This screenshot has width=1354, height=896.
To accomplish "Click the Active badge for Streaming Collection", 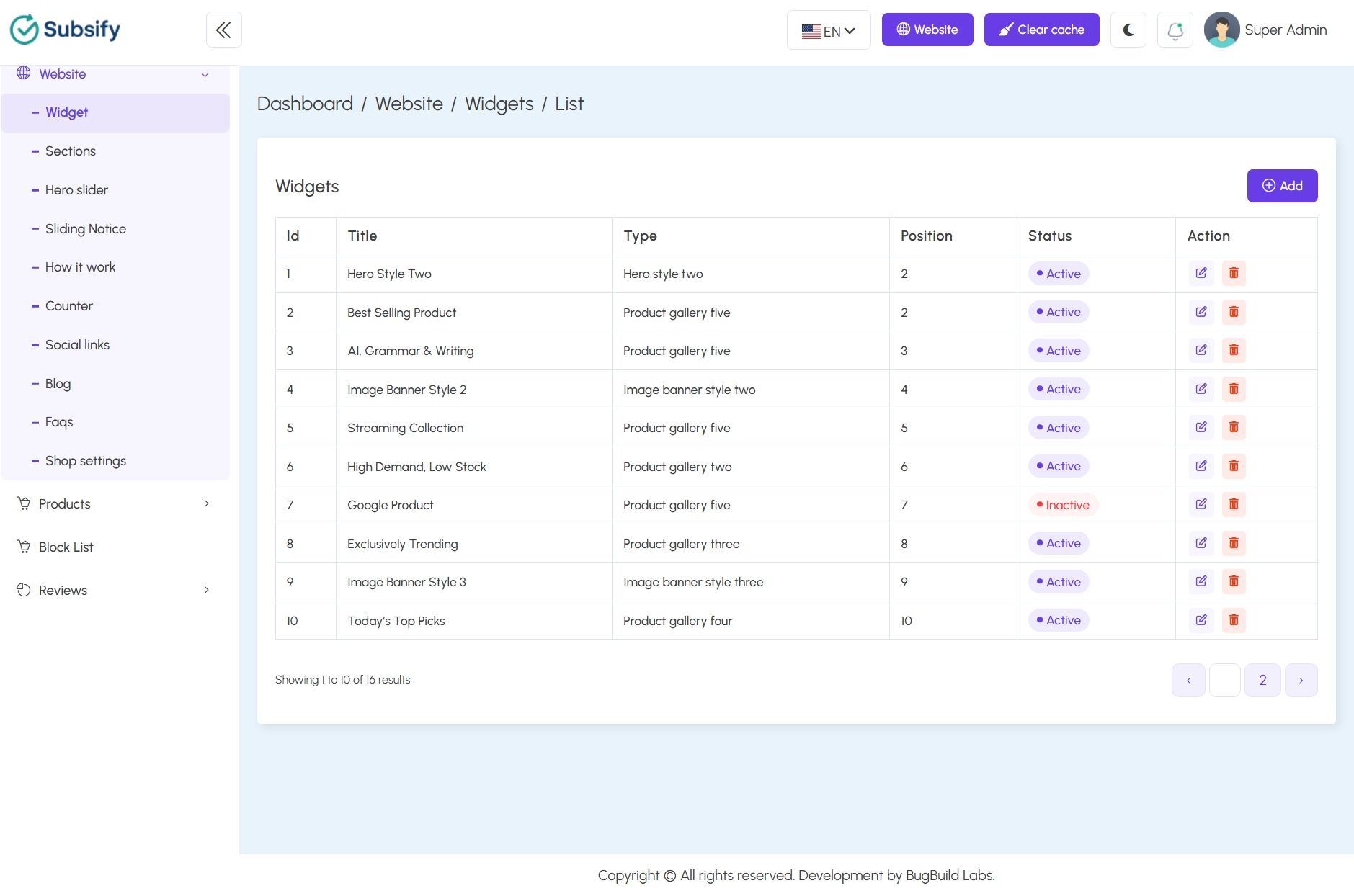I will pos(1059,428).
